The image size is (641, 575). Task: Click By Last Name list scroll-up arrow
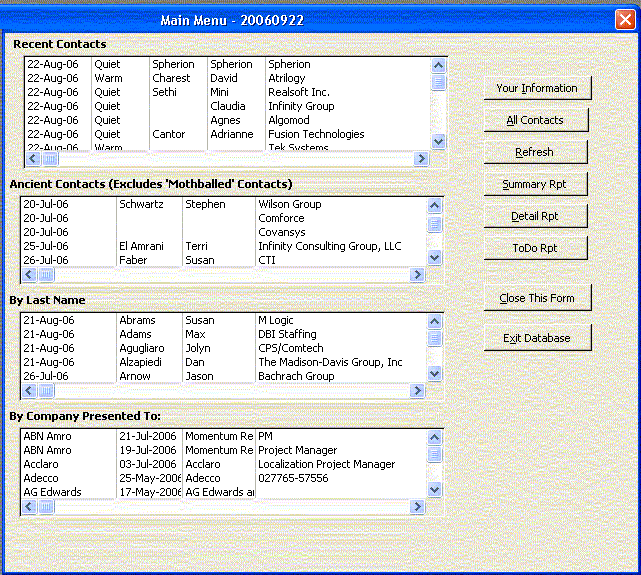(x=434, y=322)
